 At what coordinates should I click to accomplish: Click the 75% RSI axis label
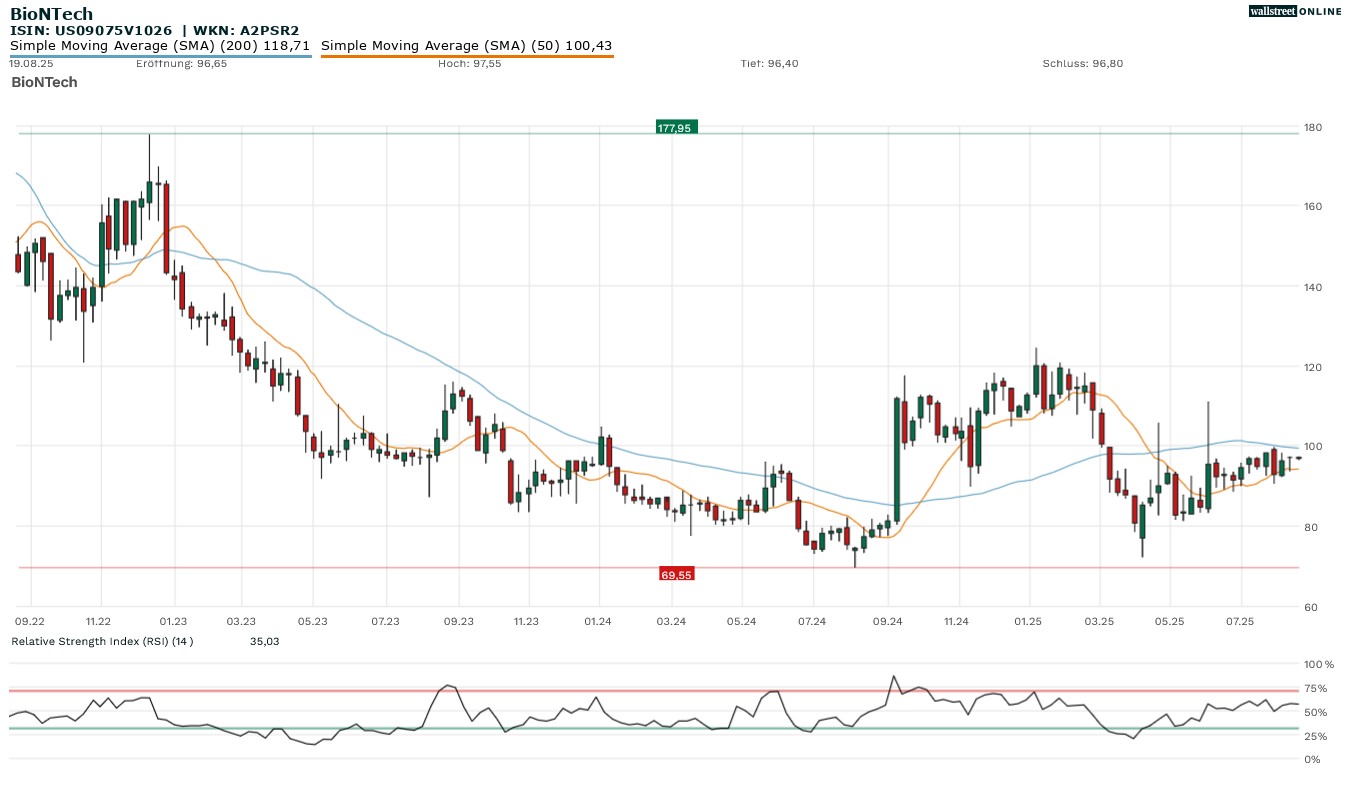[x=1315, y=688]
